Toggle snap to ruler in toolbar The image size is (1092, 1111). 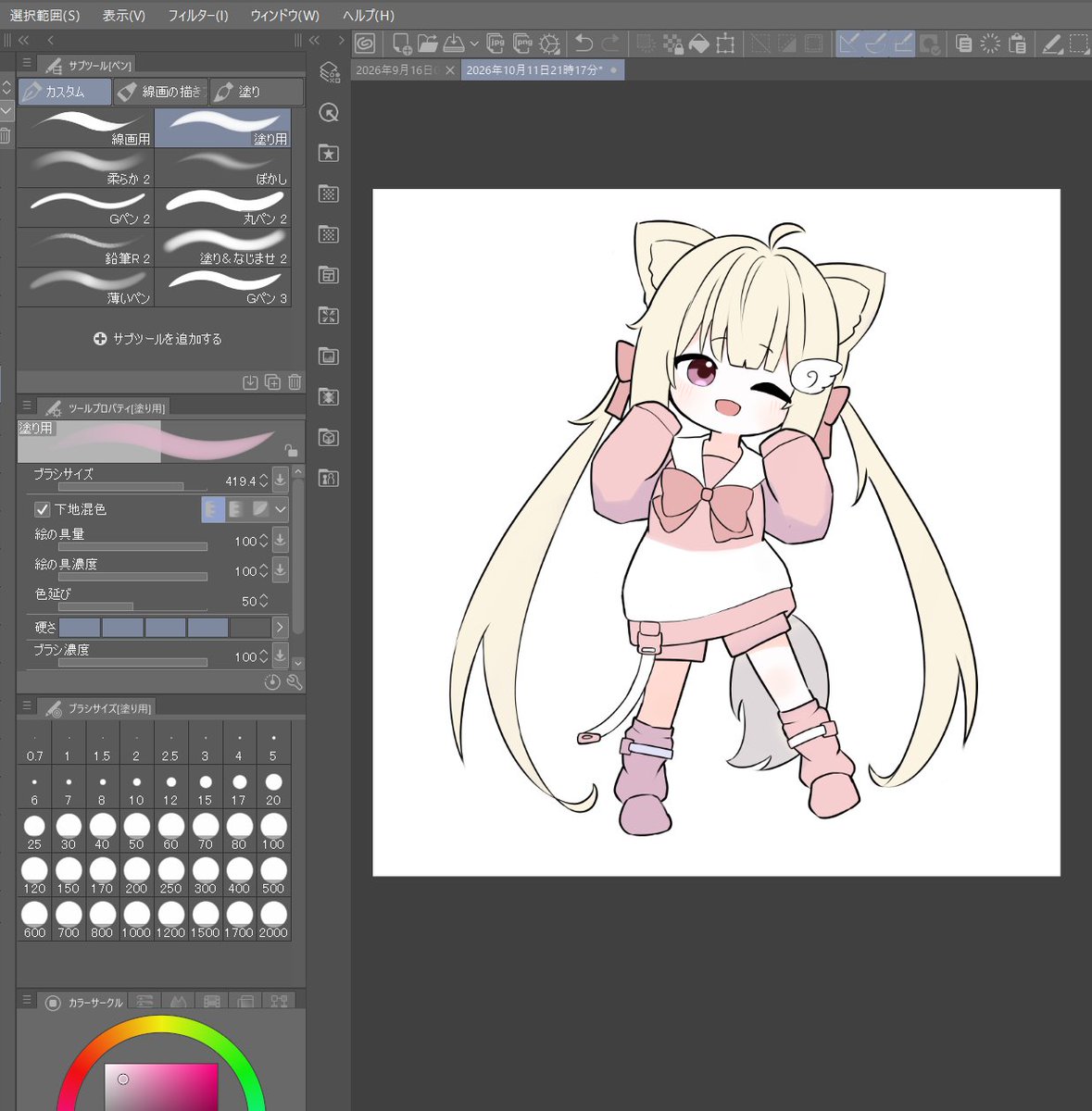tap(849, 43)
